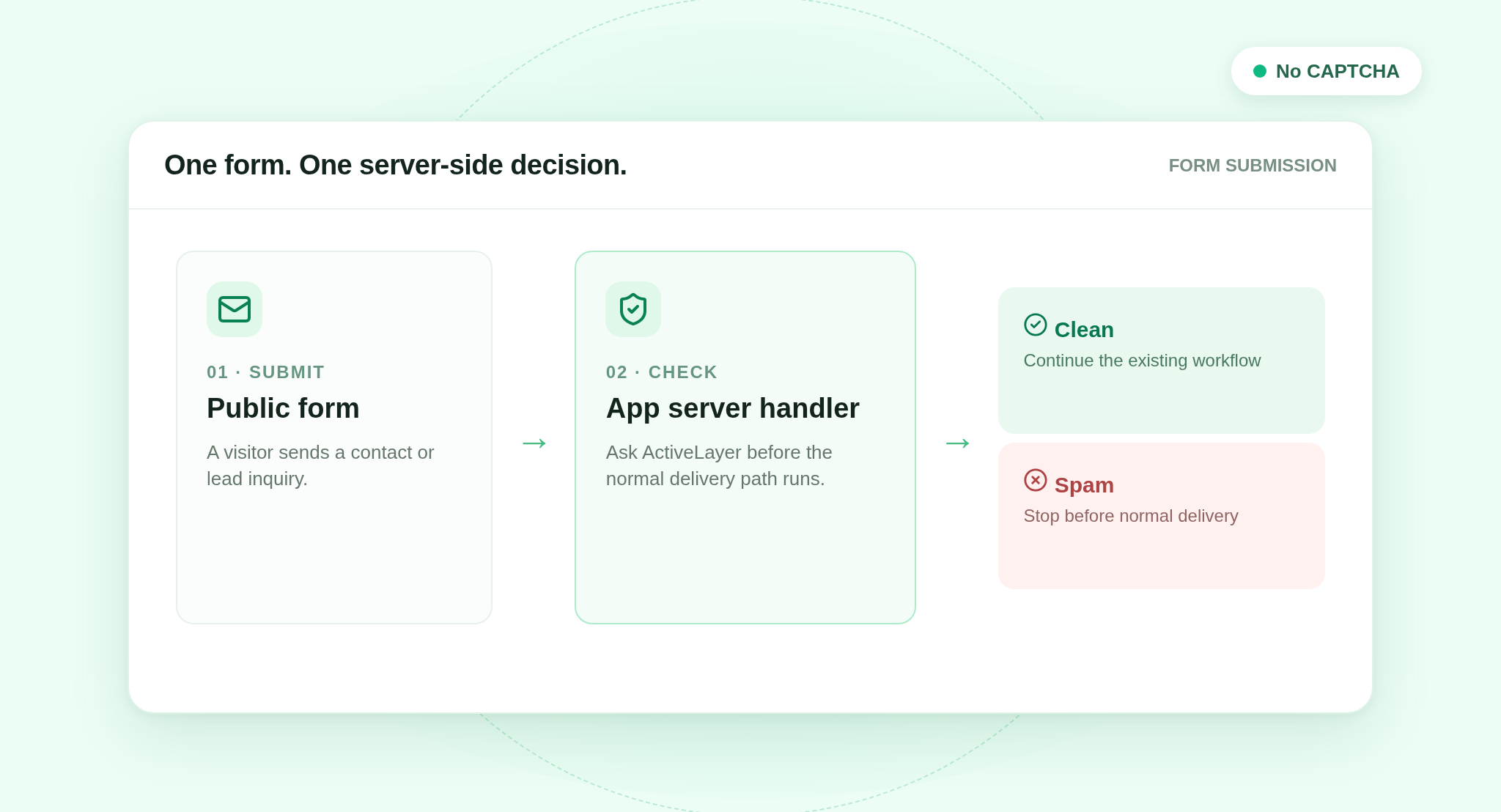
Task: Click Continue the existing workflow text
Action: [1142, 361]
